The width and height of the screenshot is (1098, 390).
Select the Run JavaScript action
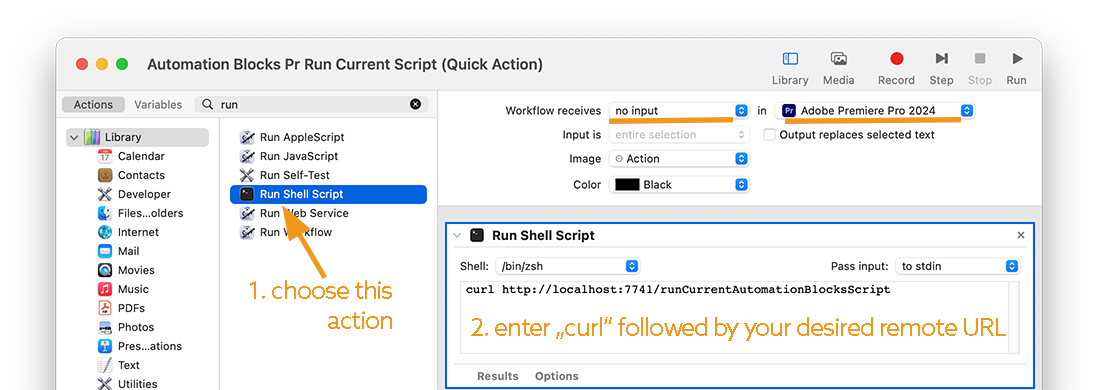pyautogui.click(x=290, y=156)
